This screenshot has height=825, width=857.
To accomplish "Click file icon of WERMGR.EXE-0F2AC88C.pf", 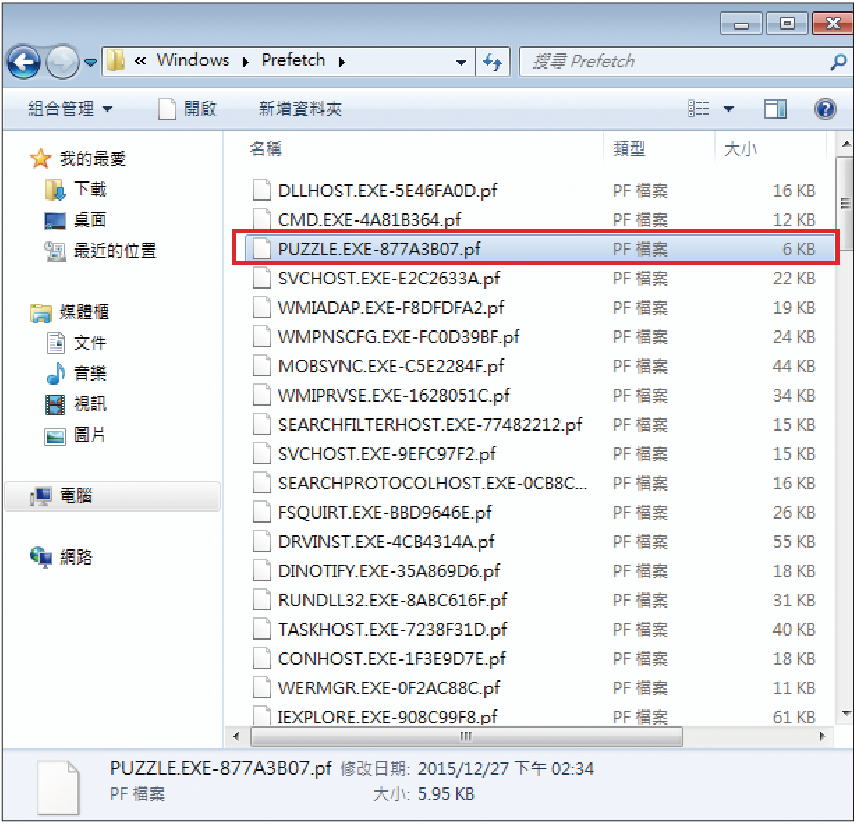I will 262,688.
